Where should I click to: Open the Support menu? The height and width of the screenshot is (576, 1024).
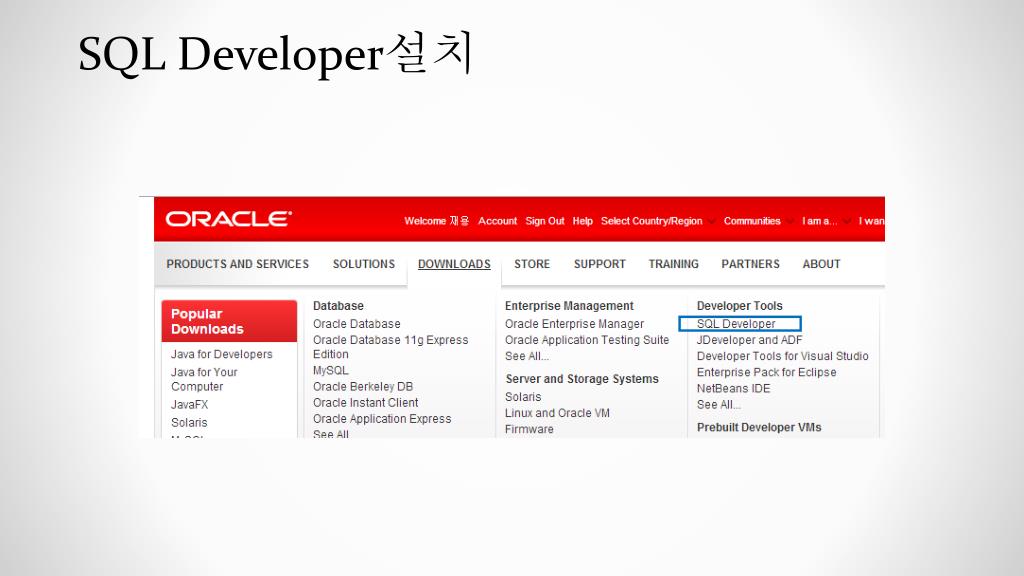click(x=600, y=264)
